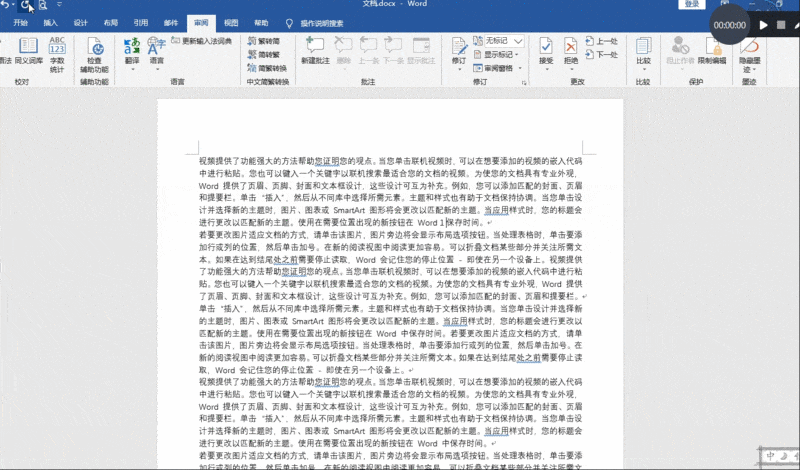Open 限制编辑 restrict editing pane
The height and width of the screenshot is (470, 800).
[712, 50]
